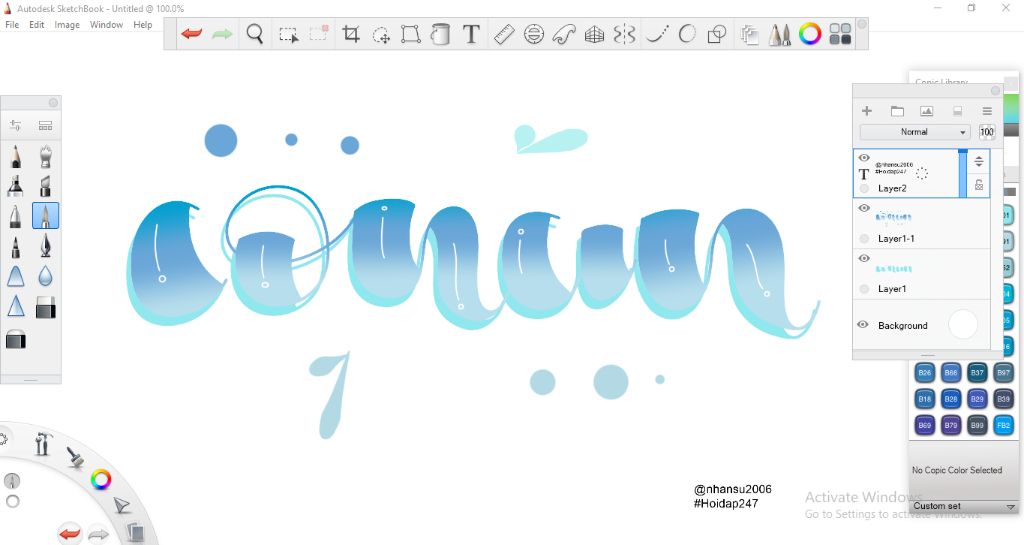Open the Window menu
Image resolution: width=1024 pixels, height=545 pixels.
(106, 25)
